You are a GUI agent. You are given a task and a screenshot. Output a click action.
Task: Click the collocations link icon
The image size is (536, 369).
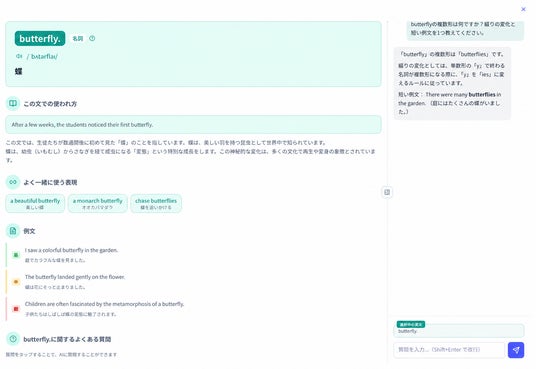[13, 182]
